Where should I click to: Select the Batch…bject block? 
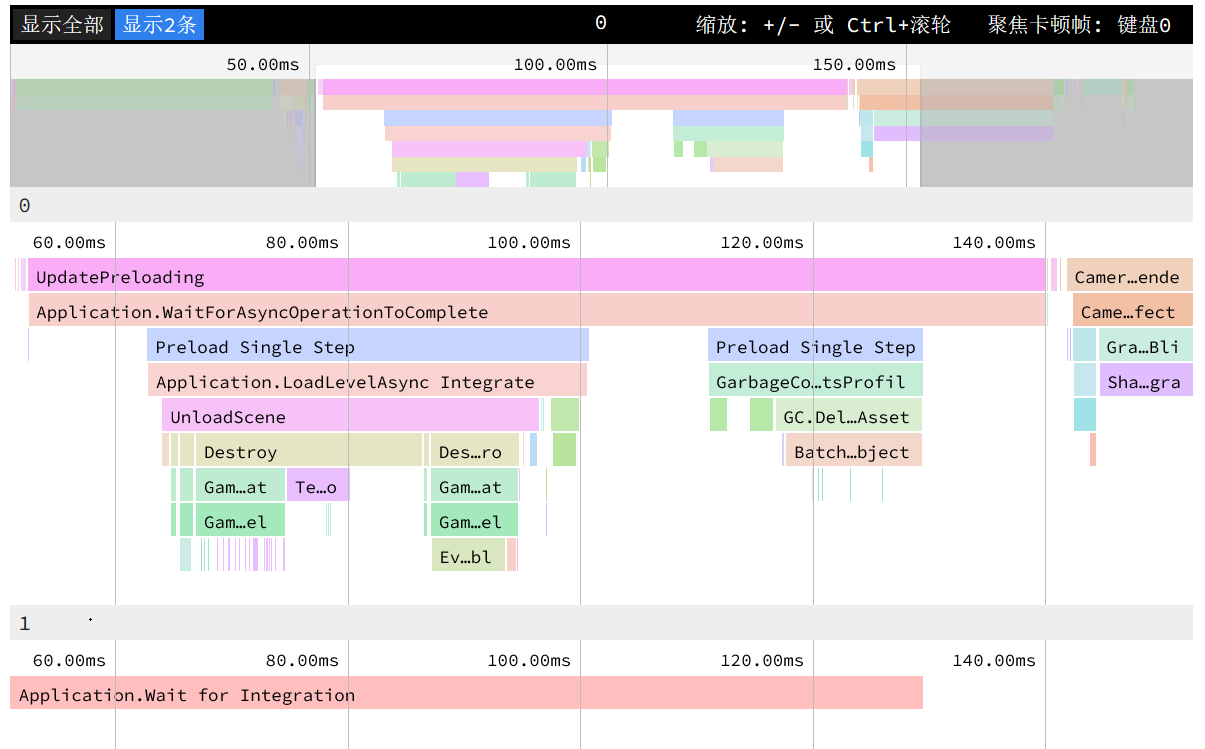pos(853,452)
